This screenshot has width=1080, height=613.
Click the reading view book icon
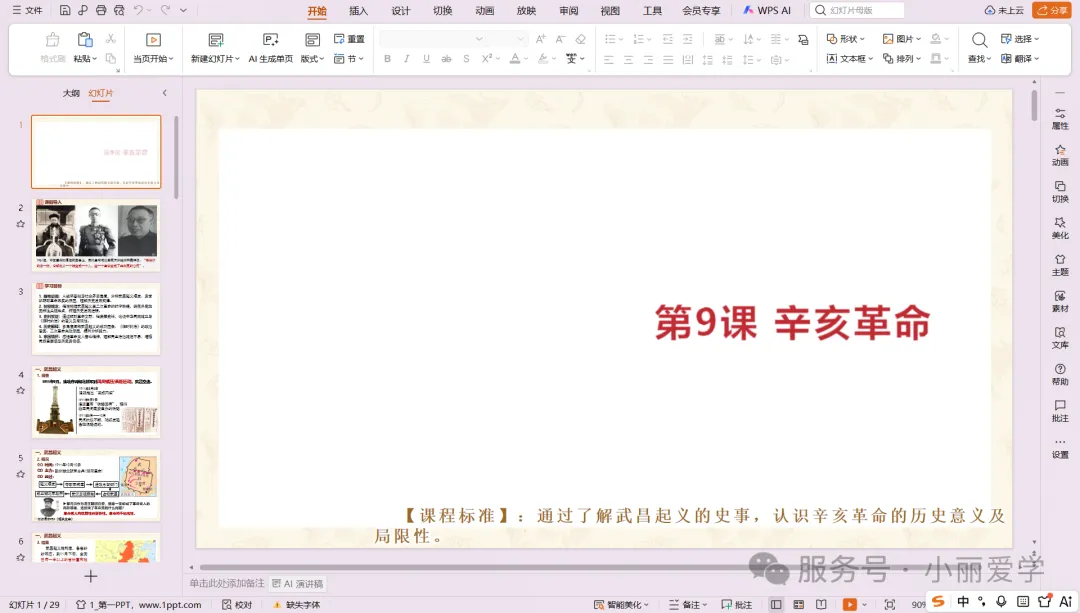click(x=821, y=605)
